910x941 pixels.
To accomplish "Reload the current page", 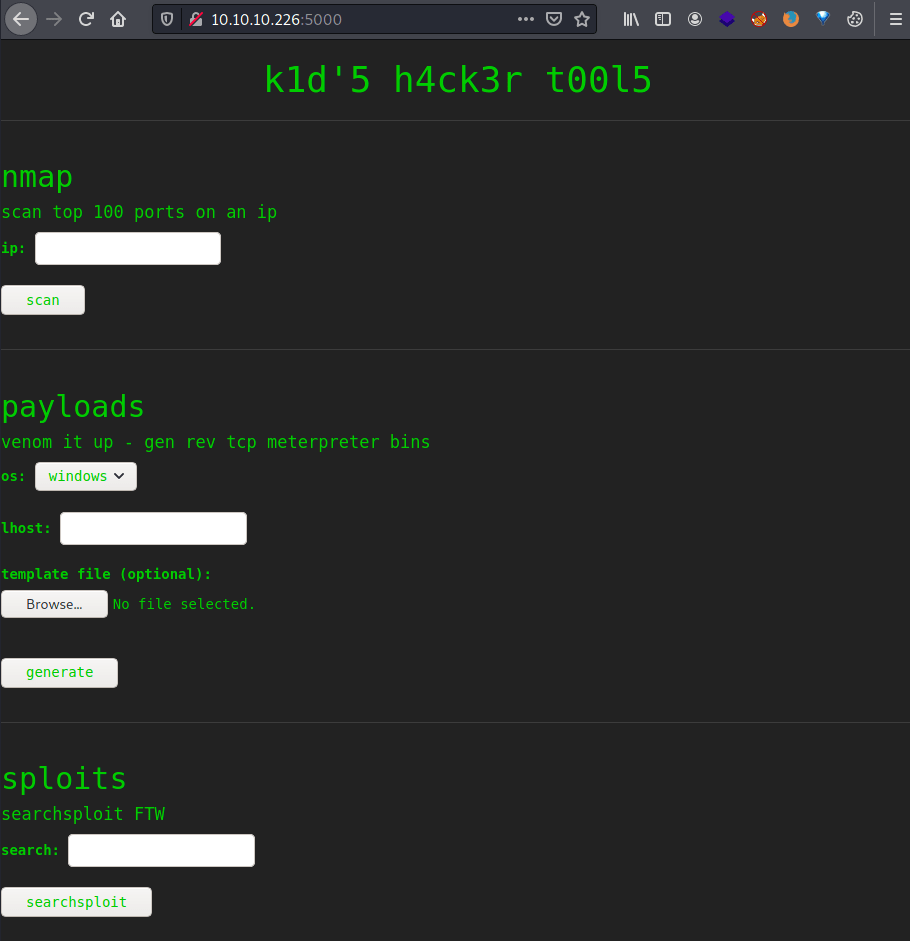I will pyautogui.click(x=86, y=19).
